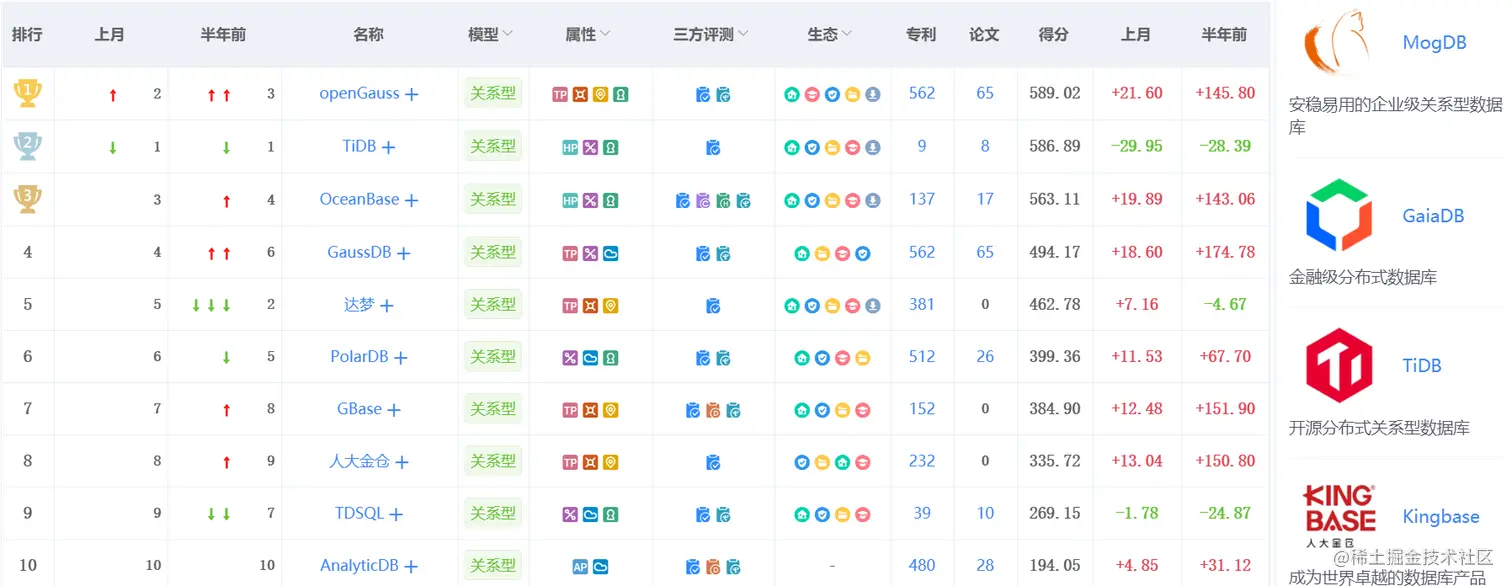Click the orange clipboard icon in GBase evaluations
The width and height of the screenshot is (1512, 586).
tap(713, 410)
